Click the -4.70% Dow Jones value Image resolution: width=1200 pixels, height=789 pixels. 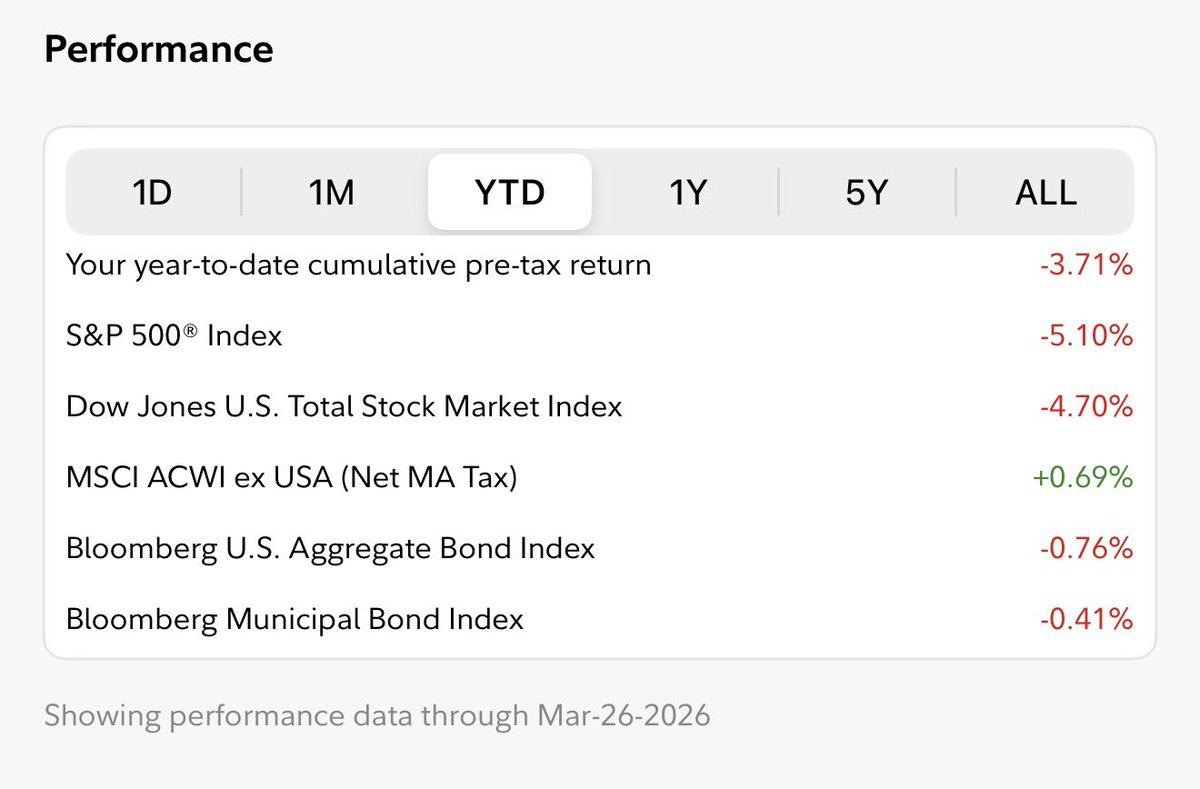click(1087, 407)
